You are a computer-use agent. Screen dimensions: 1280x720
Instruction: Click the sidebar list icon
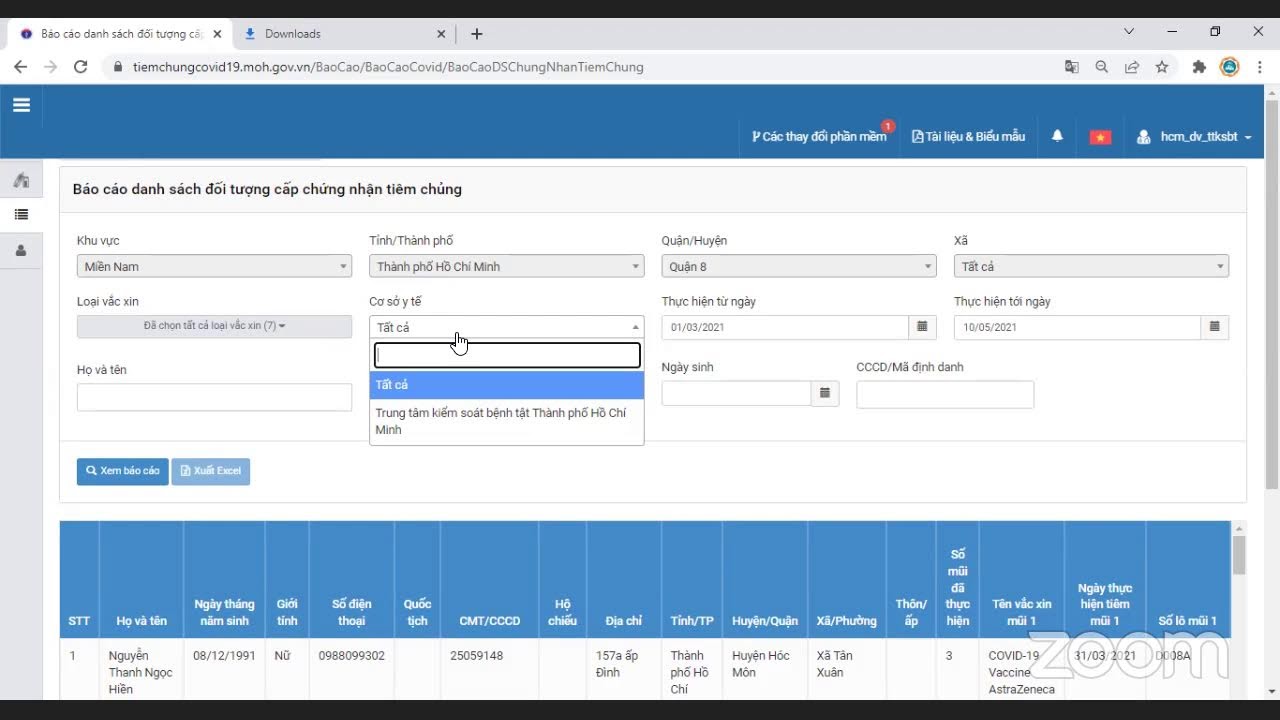tap(21, 214)
